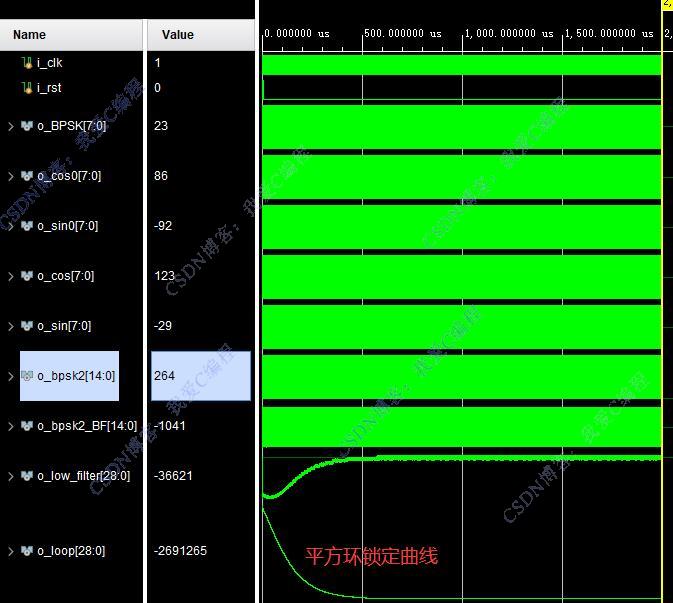
Task: Click the o_sin0 value -92
Action: [163, 226]
